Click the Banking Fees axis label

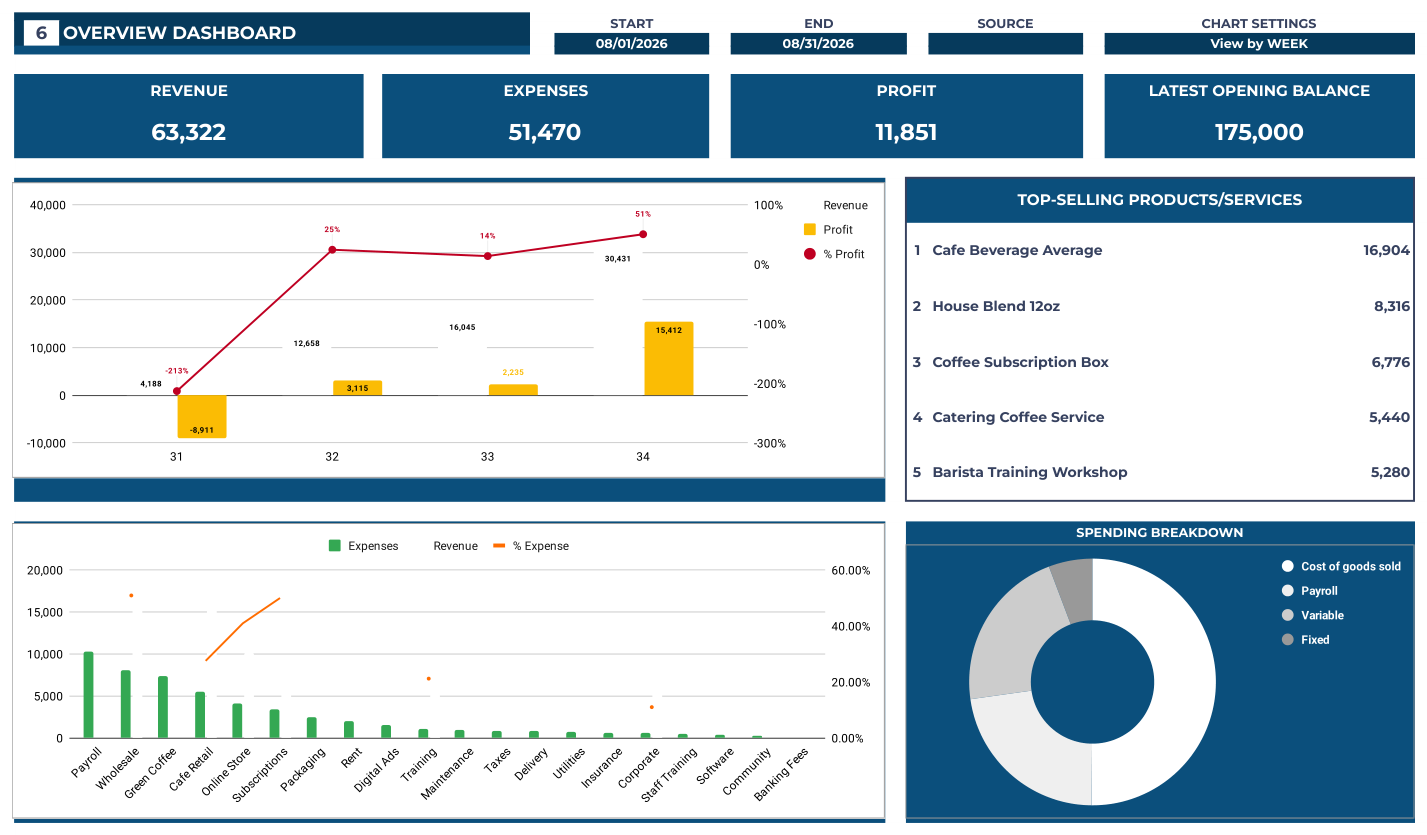[x=781, y=775]
